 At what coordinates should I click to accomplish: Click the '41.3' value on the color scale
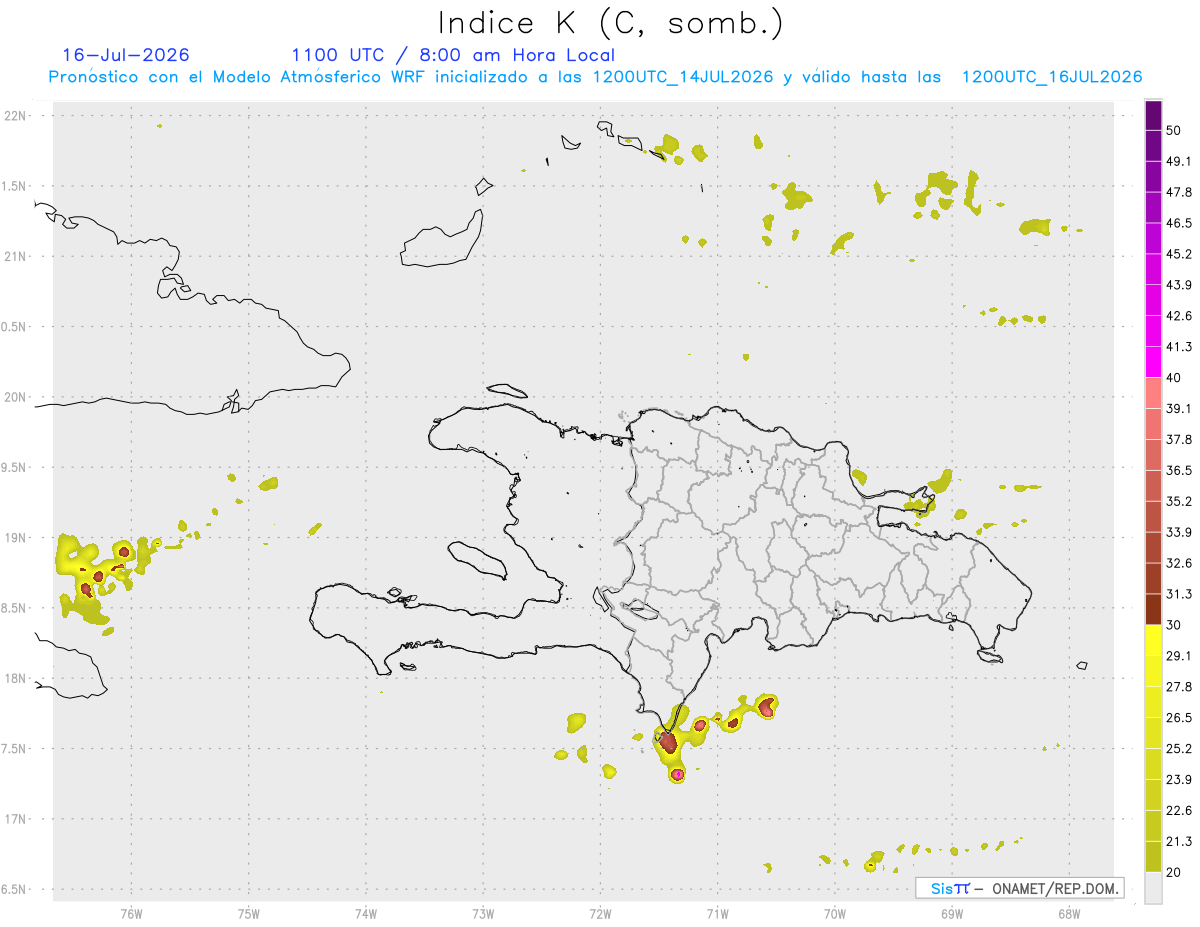pyautogui.click(x=1179, y=347)
